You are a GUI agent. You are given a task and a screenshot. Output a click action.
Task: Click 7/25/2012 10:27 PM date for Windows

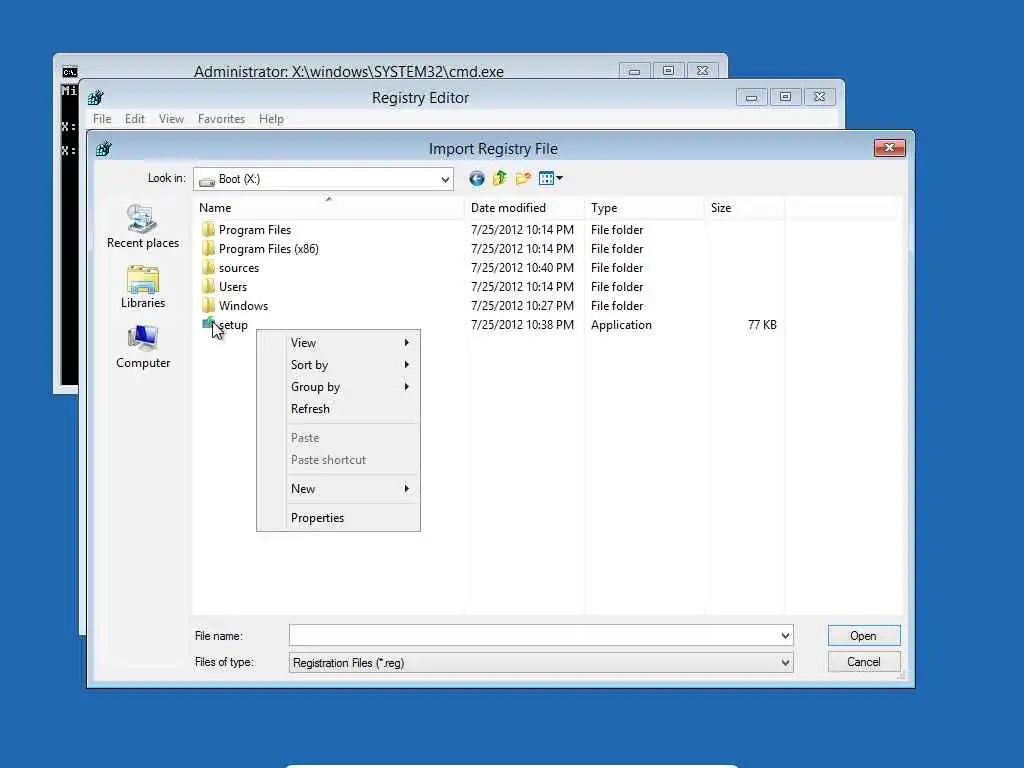522,306
